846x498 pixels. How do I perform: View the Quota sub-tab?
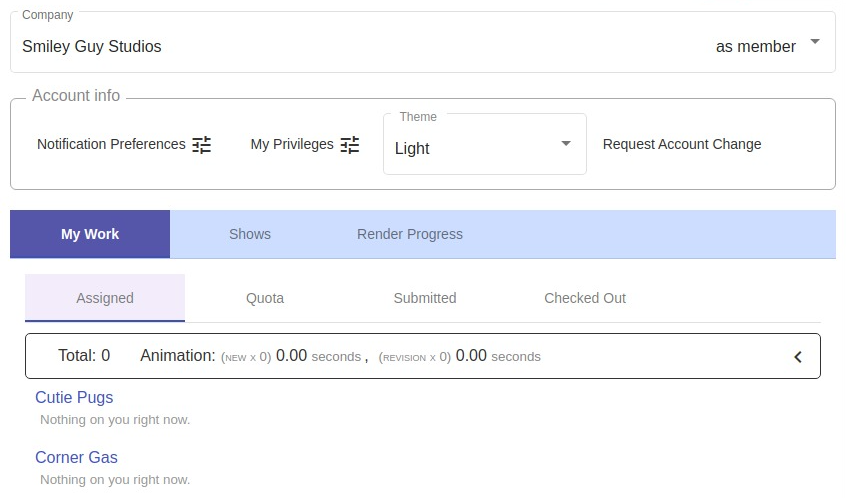[265, 298]
